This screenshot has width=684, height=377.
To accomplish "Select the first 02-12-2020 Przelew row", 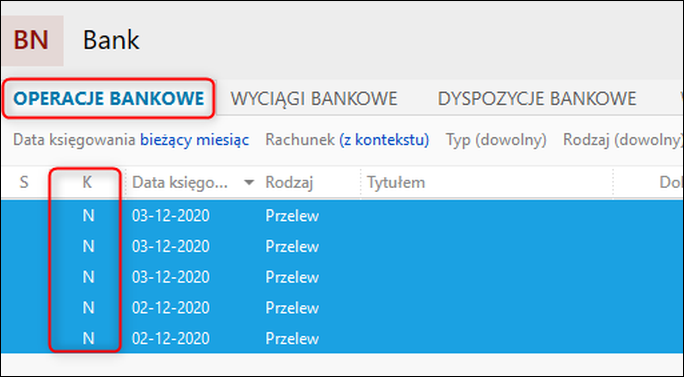I will click(342, 308).
